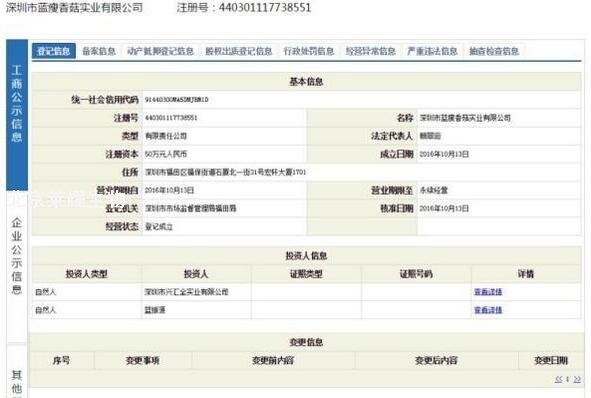This screenshot has width=591, height=398.
Task: Click the 证照号码 column header
Action: pyautogui.click(x=416, y=274)
